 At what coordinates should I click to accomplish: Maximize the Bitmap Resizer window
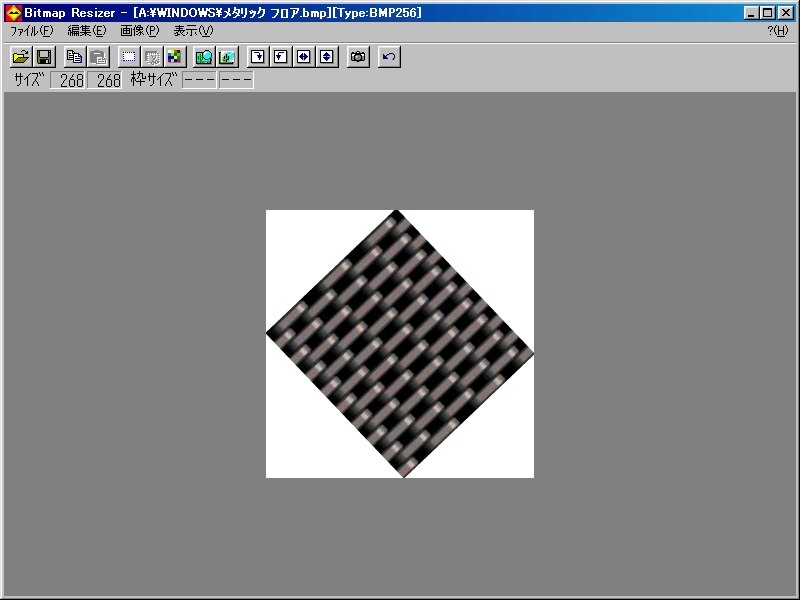coord(767,13)
